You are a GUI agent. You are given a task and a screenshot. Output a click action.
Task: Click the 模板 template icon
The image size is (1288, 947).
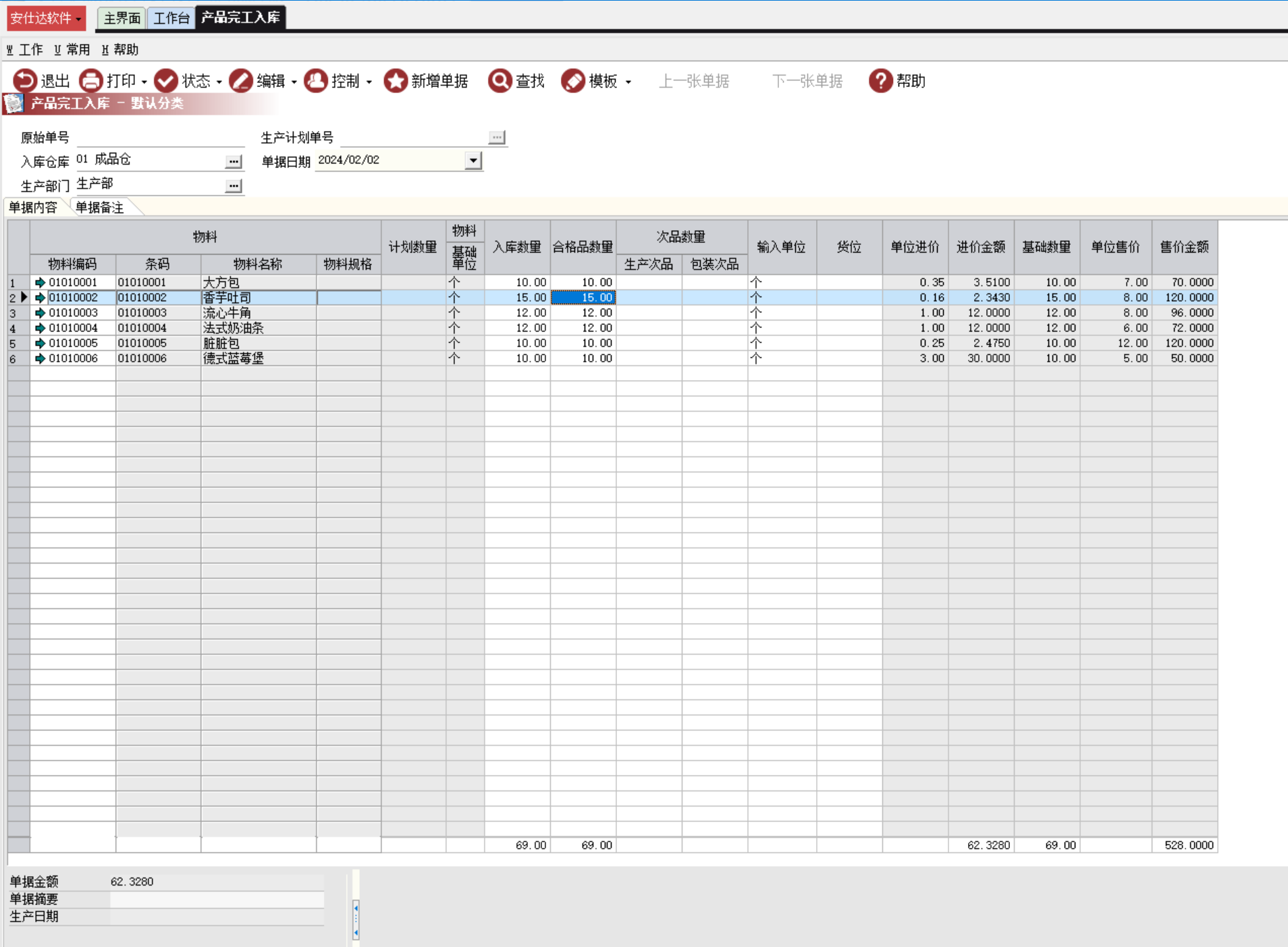point(572,81)
